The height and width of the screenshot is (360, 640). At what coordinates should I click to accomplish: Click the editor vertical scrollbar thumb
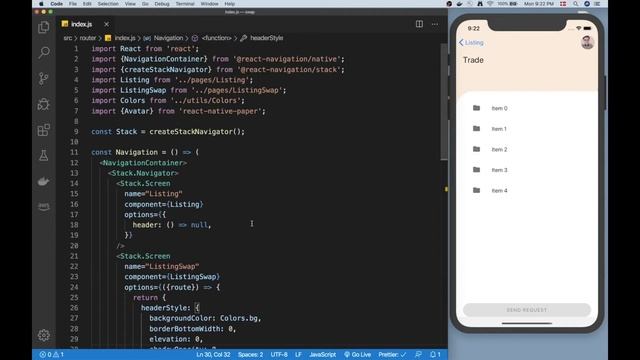[444, 102]
